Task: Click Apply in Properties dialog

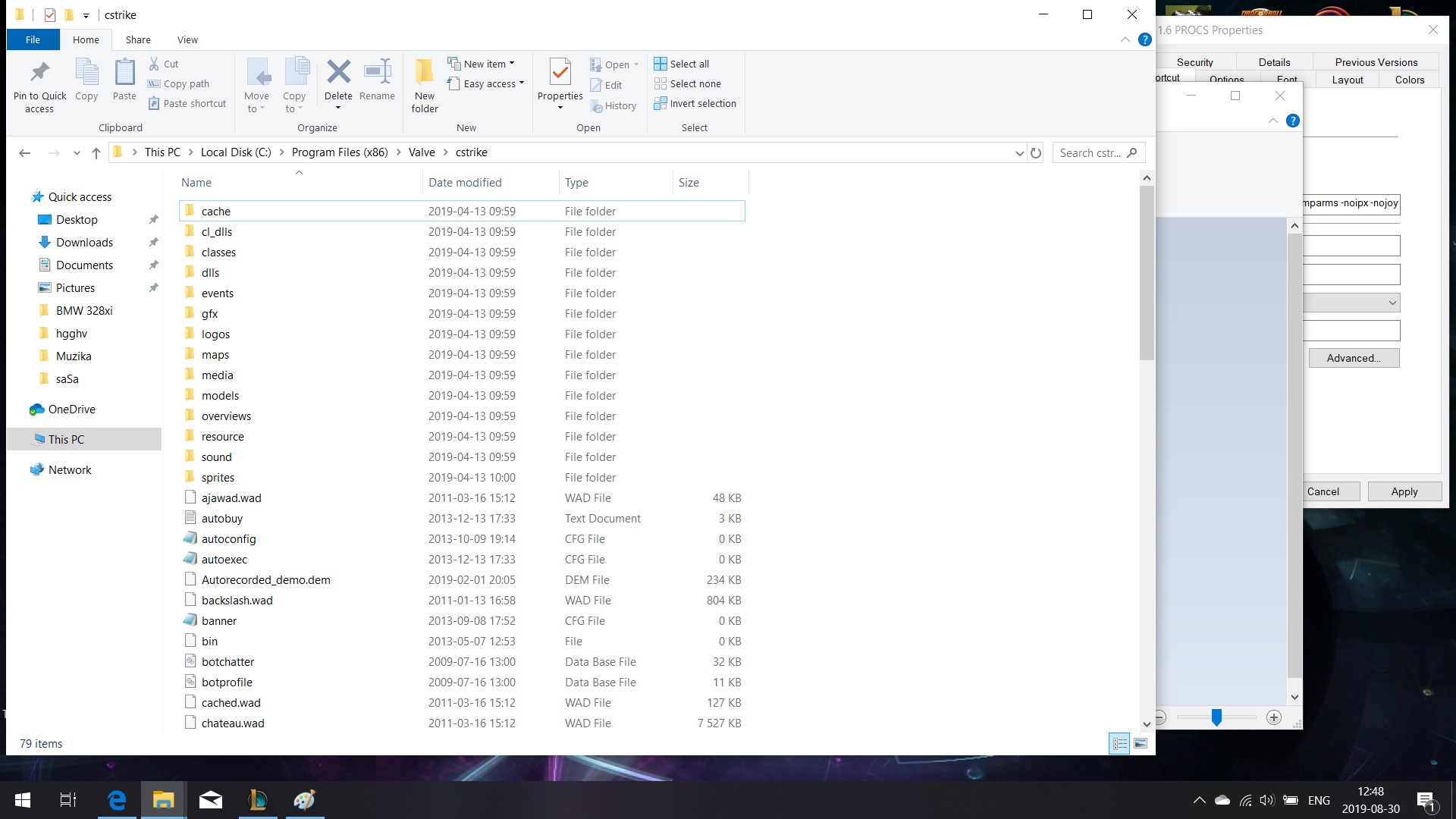Action: [1404, 491]
